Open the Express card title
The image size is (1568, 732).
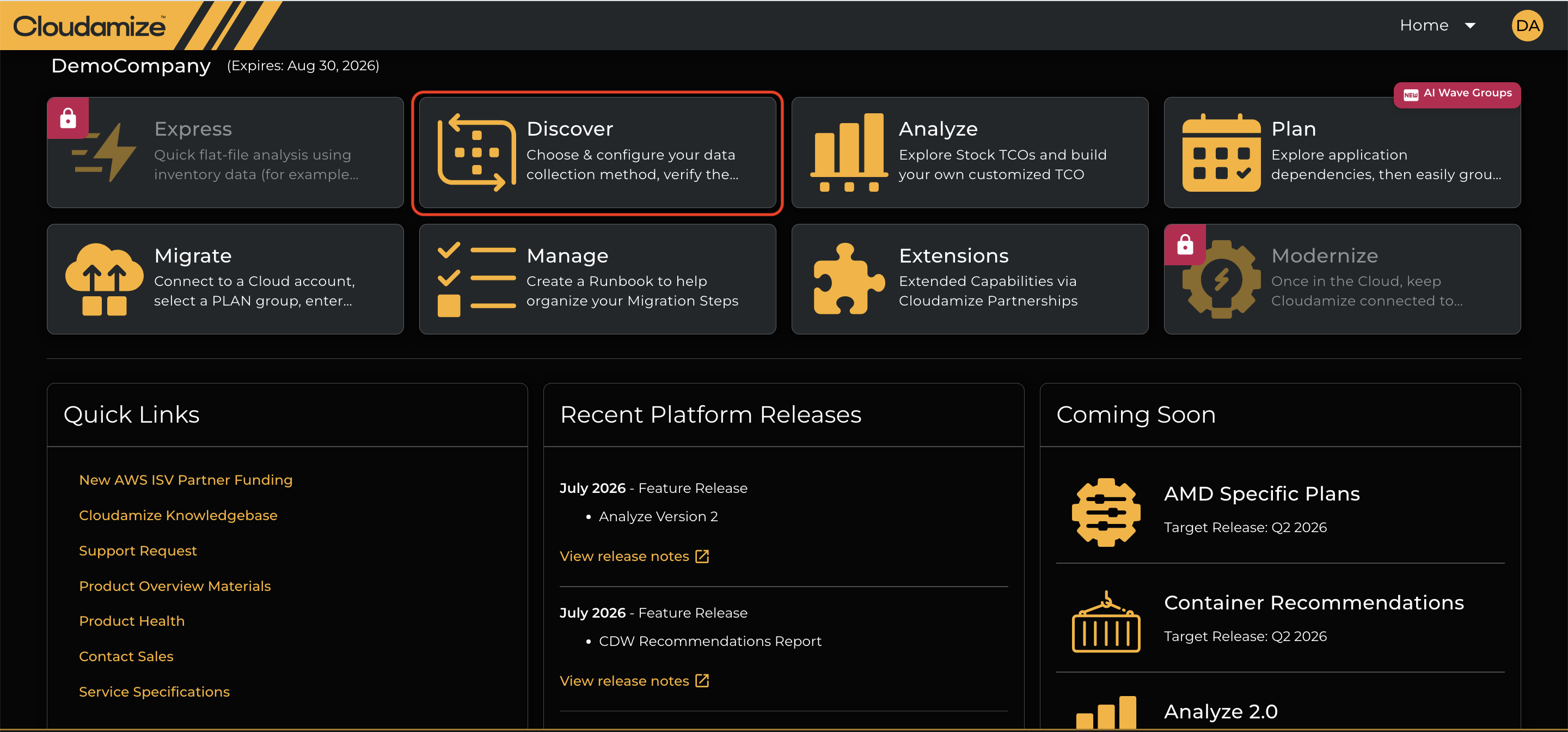click(x=193, y=129)
